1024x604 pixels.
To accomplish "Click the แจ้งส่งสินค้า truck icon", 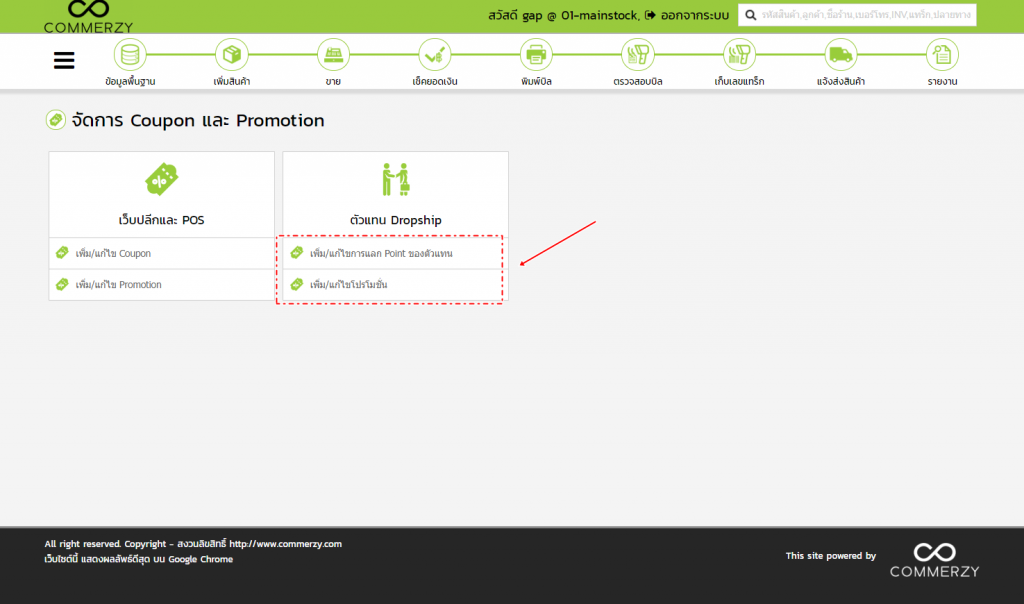I will 840,54.
